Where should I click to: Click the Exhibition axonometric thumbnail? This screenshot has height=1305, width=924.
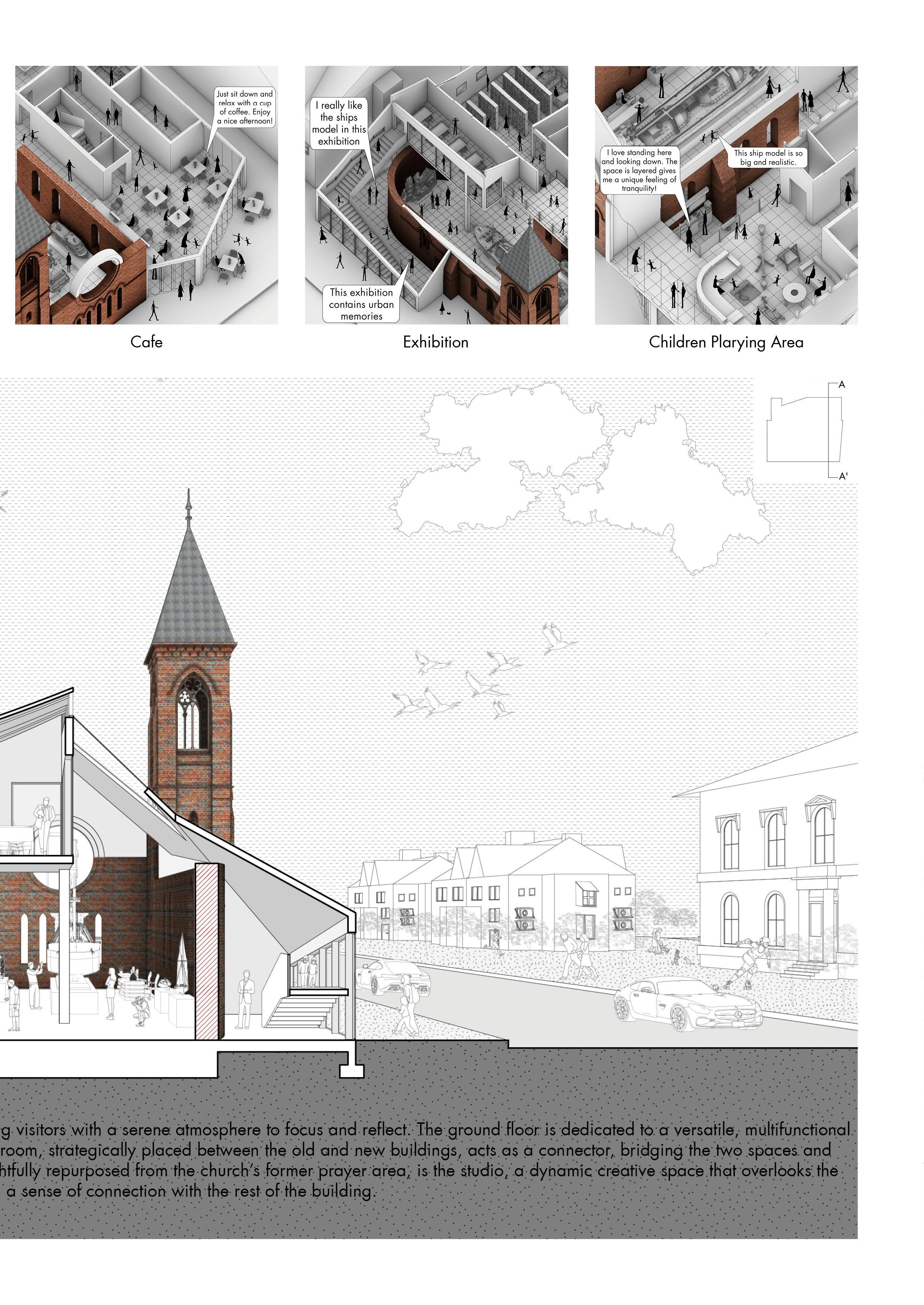coord(436,195)
